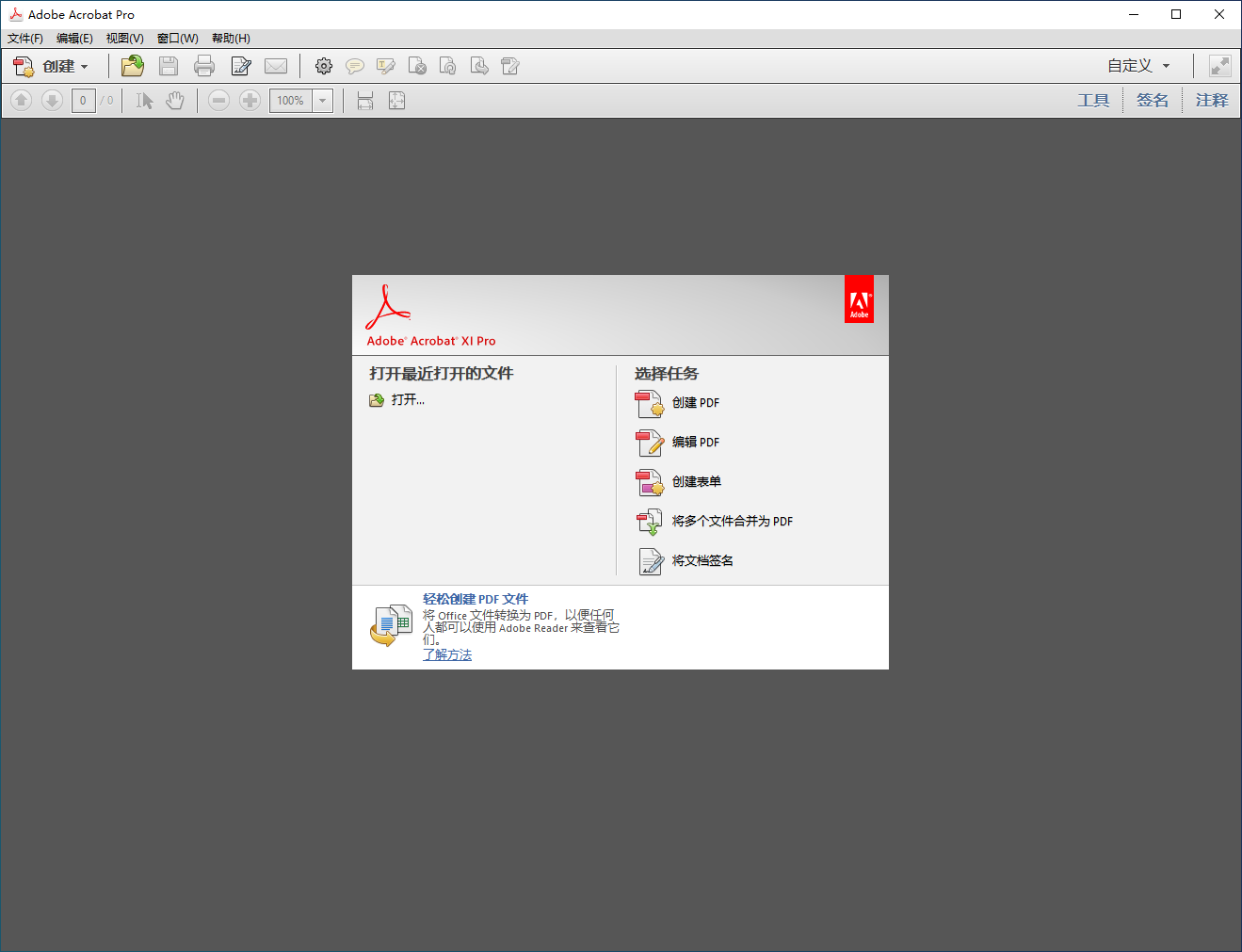Select the text selection cursor tool
The height and width of the screenshot is (952, 1242).
[x=144, y=100]
